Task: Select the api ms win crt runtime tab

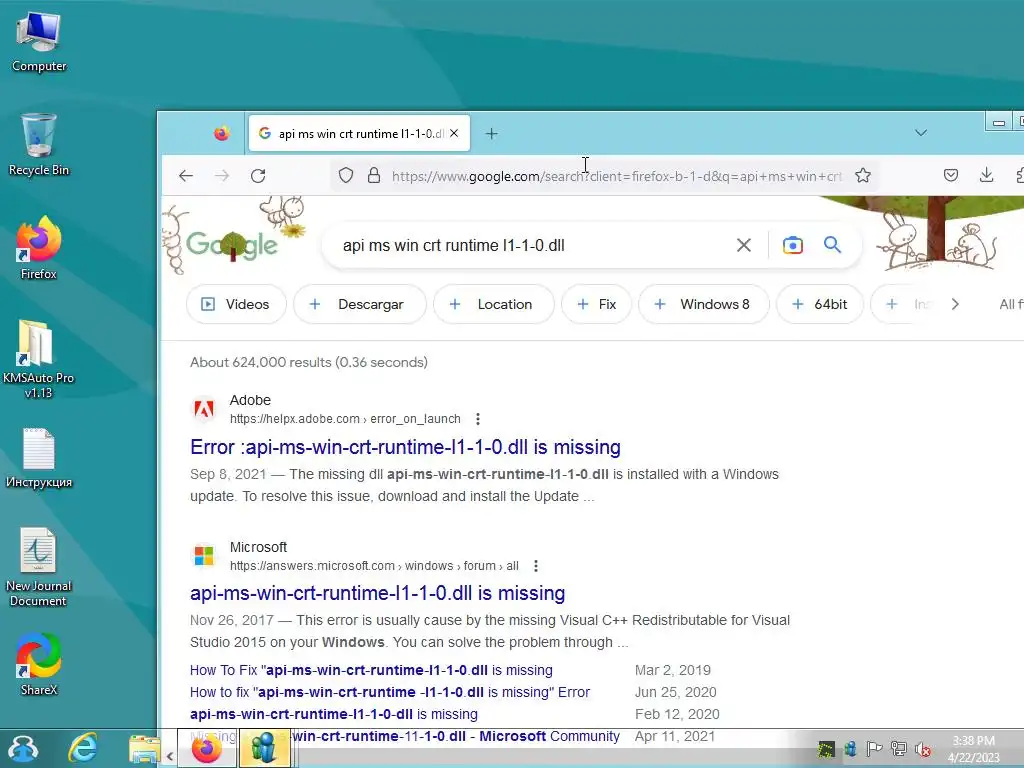Action: 359,133
